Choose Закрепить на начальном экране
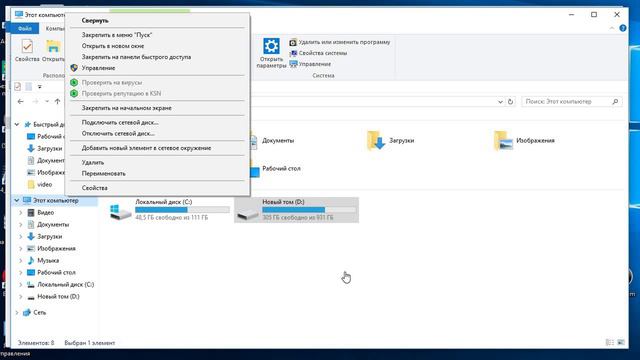Screen dimensions: 640x360 point(158,108)
